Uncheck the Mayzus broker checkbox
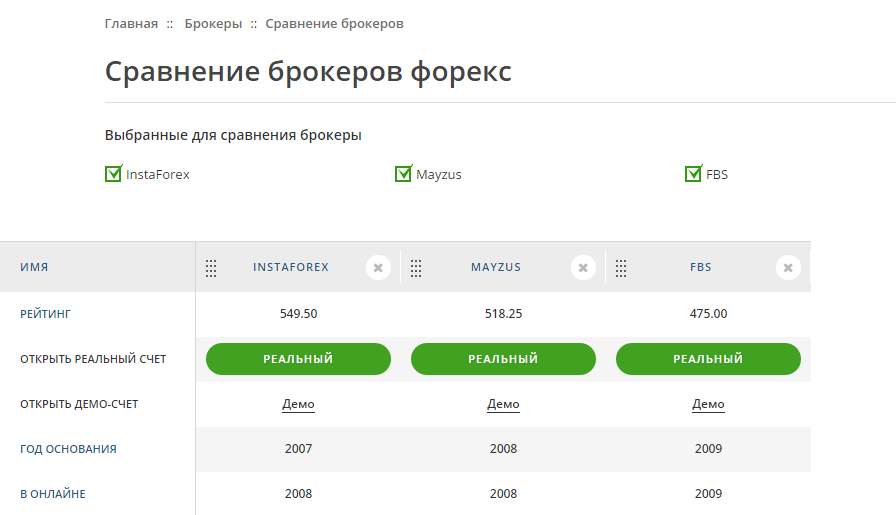The height and width of the screenshot is (515, 896). [x=403, y=173]
